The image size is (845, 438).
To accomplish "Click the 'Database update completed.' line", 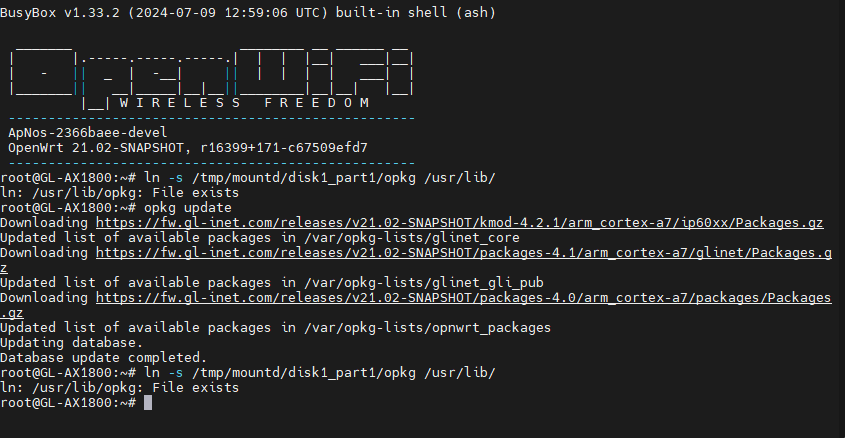I will [x=103, y=358].
